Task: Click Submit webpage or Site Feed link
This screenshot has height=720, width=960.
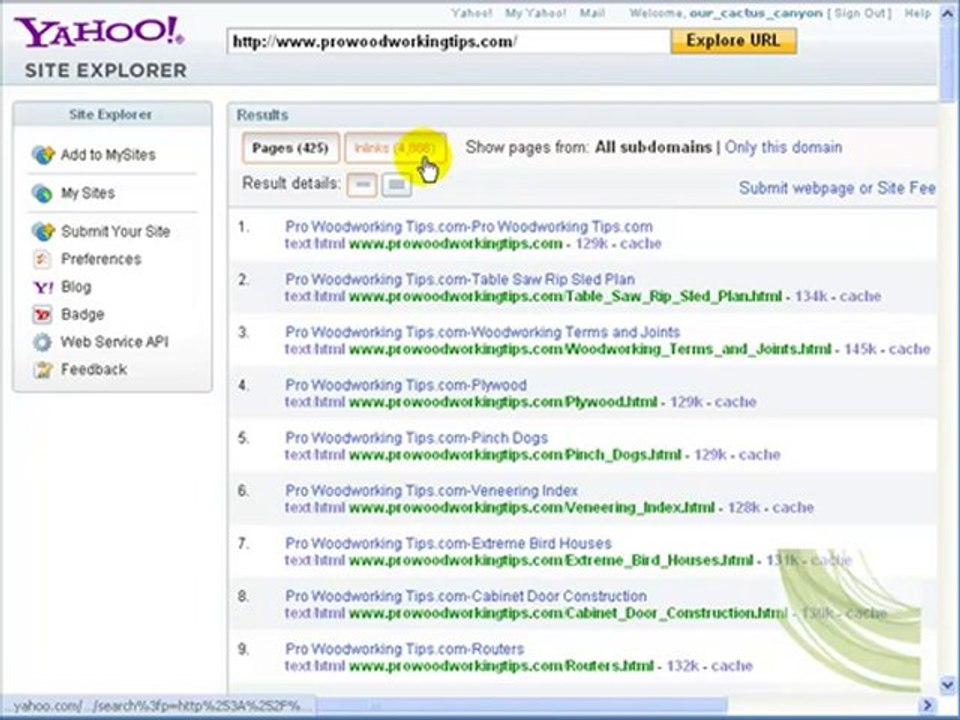Action: point(837,188)
